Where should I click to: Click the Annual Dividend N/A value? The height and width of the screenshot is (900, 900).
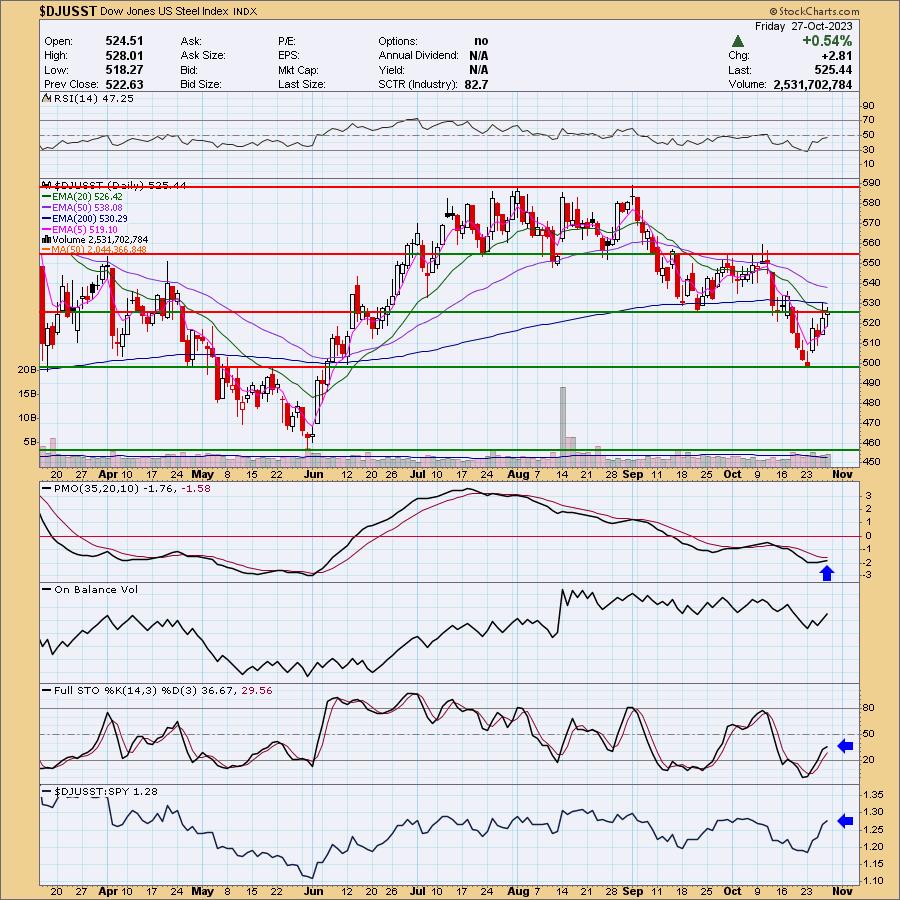click(478, 55)
